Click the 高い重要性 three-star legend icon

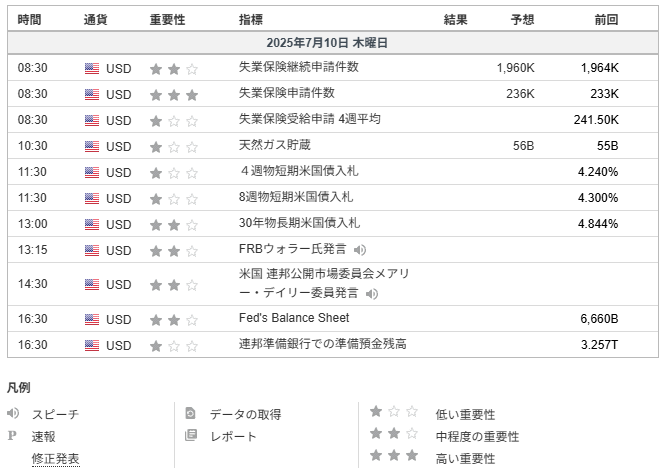(x=394, y=455)
